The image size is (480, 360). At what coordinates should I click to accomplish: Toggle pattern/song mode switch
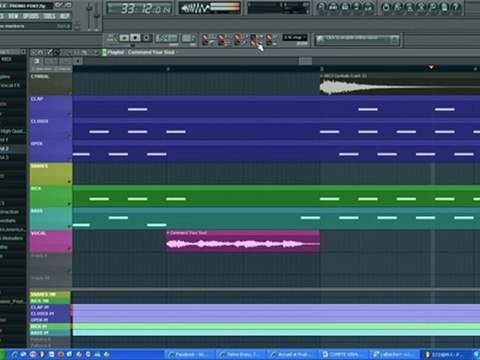[113, 38]
